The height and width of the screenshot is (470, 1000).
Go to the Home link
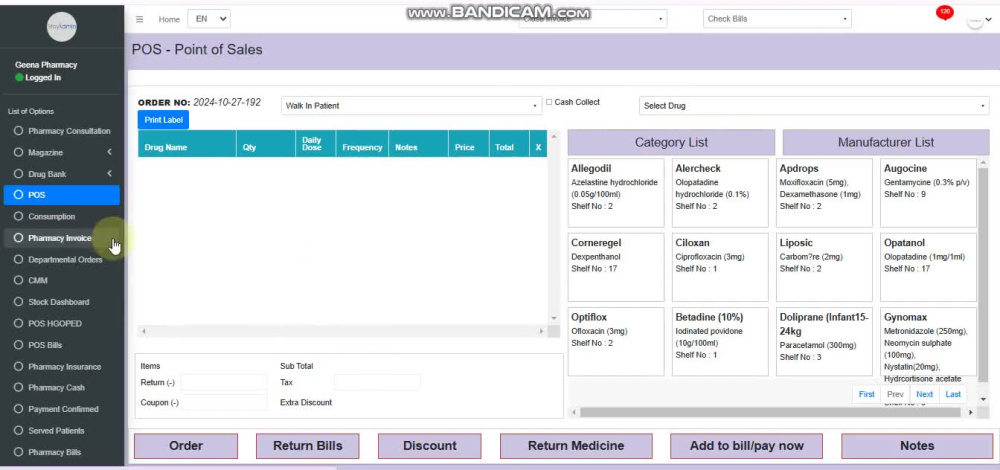tap(169, 19)
